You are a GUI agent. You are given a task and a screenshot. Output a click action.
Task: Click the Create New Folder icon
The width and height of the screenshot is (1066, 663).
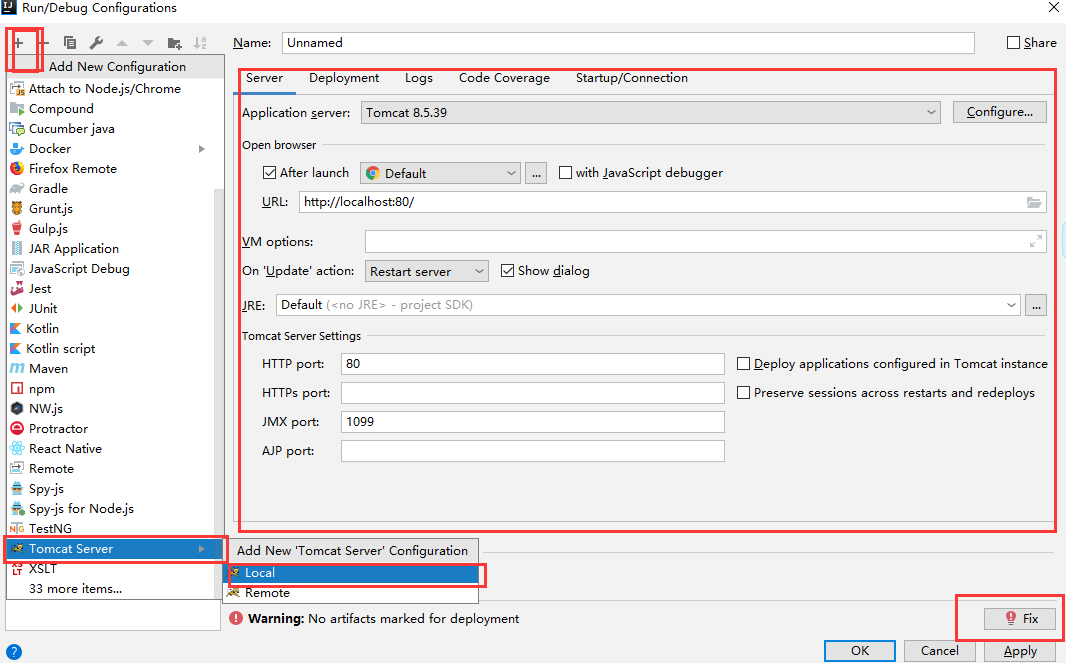pos(174,43)
